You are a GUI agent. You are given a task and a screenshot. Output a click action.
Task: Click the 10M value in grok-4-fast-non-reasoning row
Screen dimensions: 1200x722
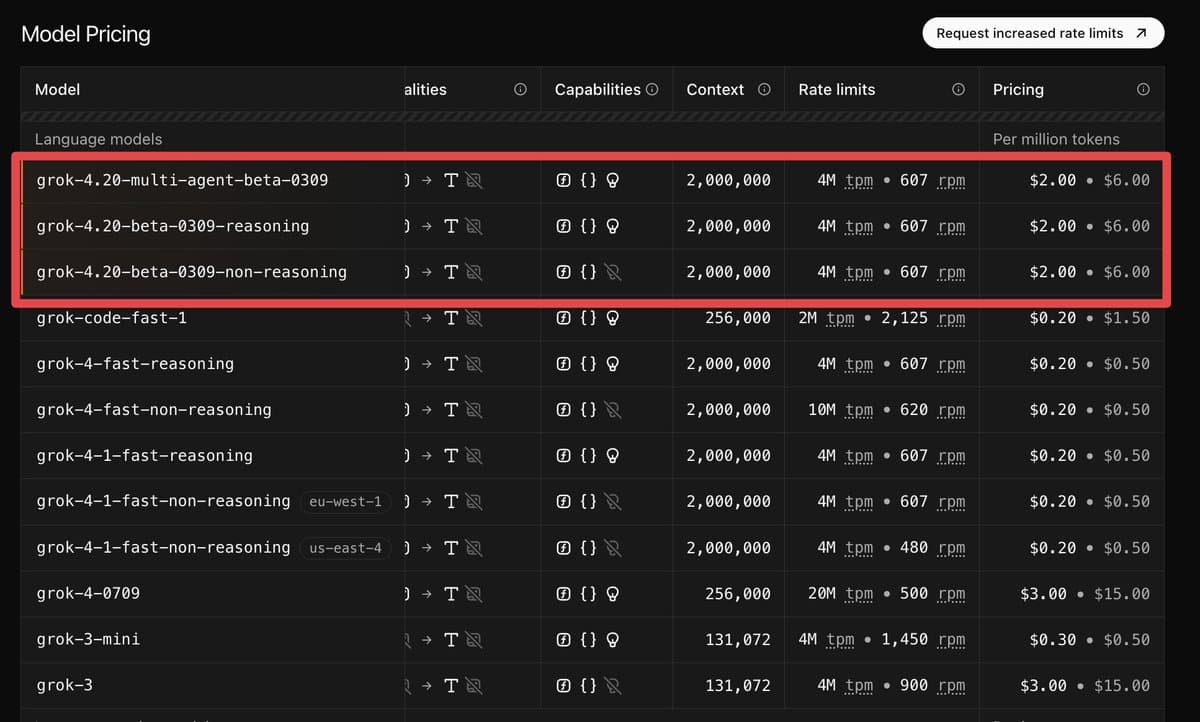(x=822, y=410)
